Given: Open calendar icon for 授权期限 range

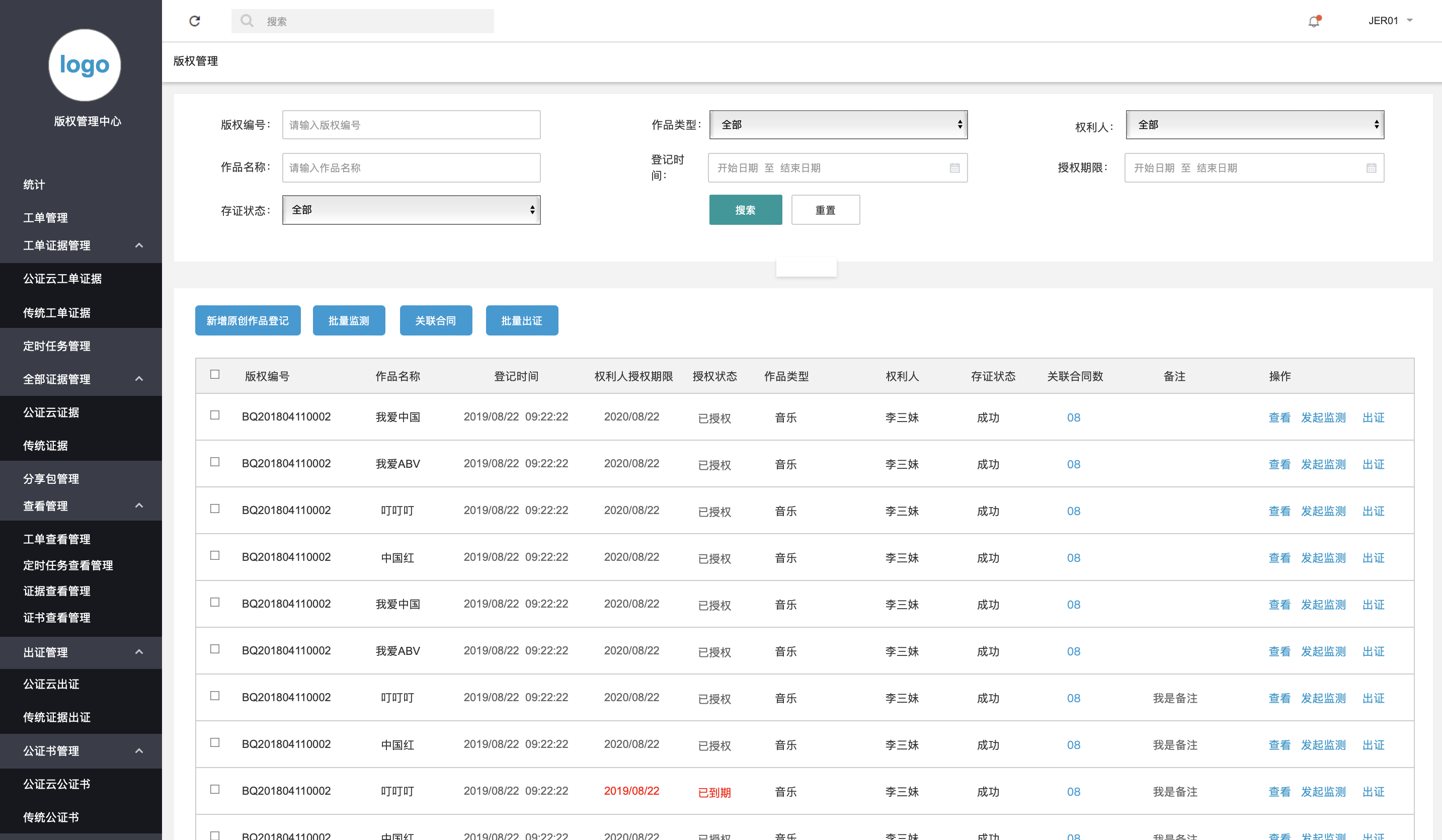Looking at the screenshot, I should pos(1371,167).
